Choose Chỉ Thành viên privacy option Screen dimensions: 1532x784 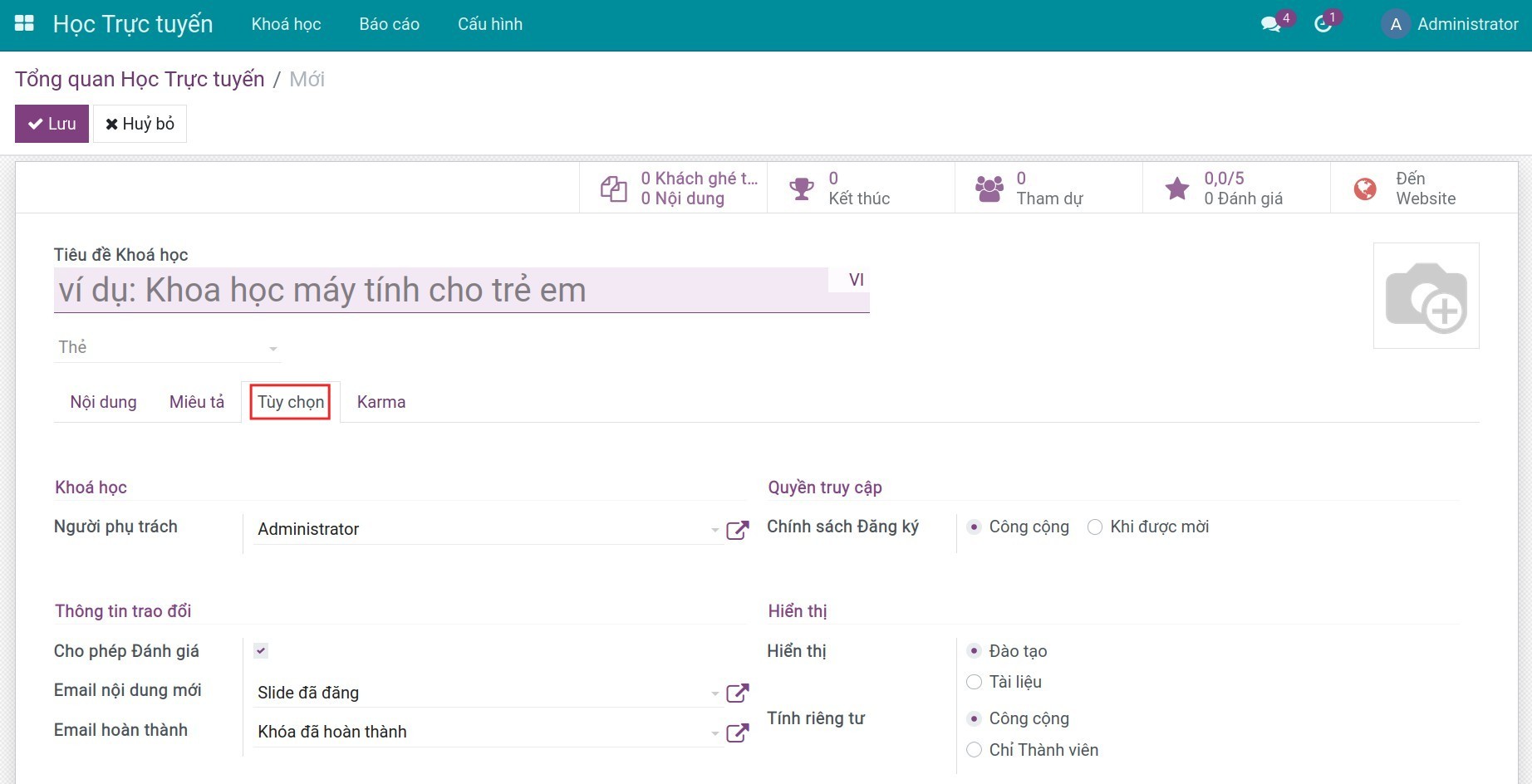point(975,750)
